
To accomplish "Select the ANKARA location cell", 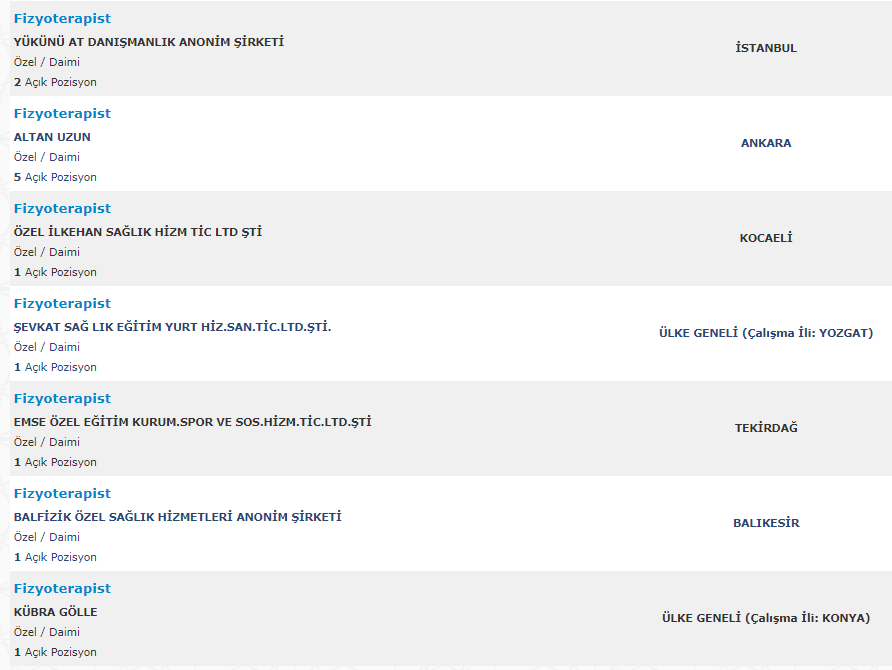I will tap(766, 143).
